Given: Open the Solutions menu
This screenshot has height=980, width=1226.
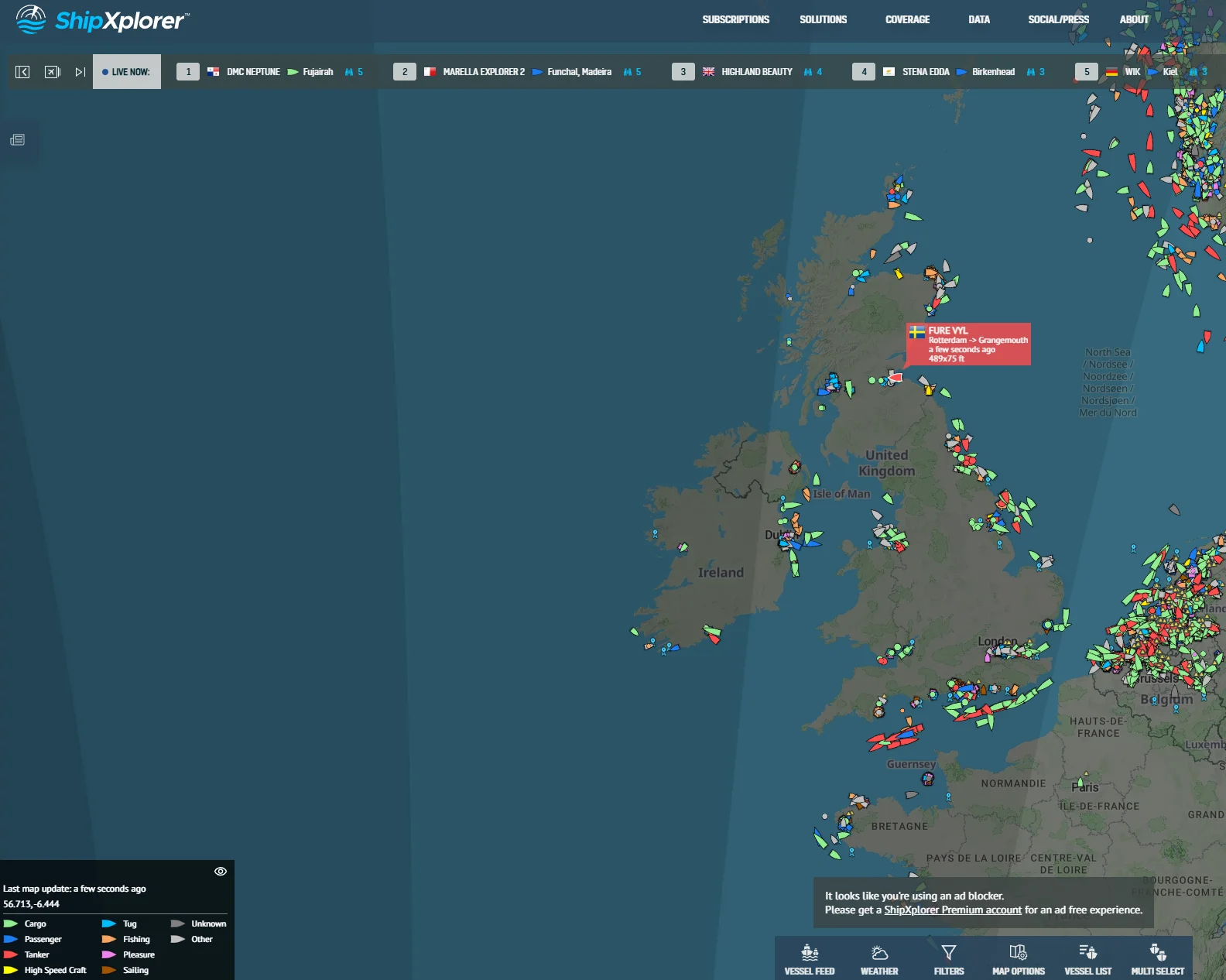Looking at the screenshot, I should point(823,20).
